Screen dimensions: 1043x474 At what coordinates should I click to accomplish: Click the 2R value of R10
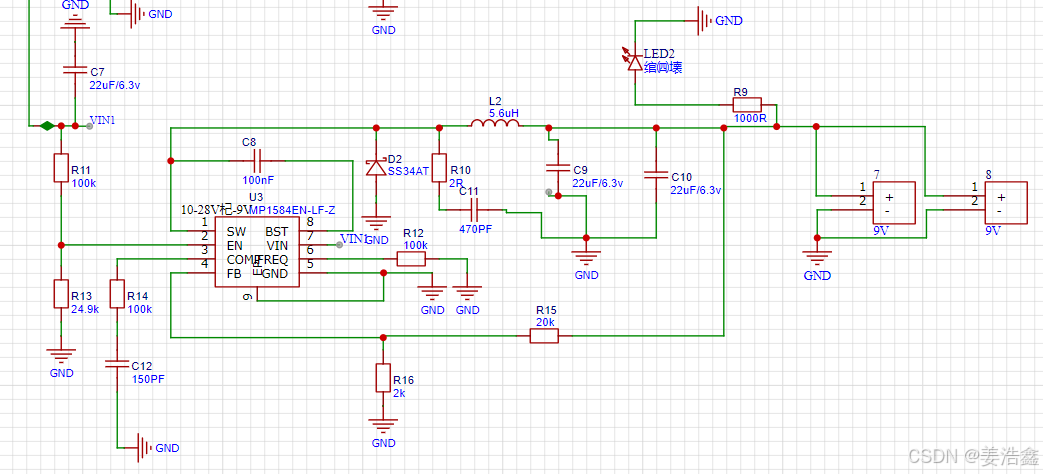tap(456, 183)
